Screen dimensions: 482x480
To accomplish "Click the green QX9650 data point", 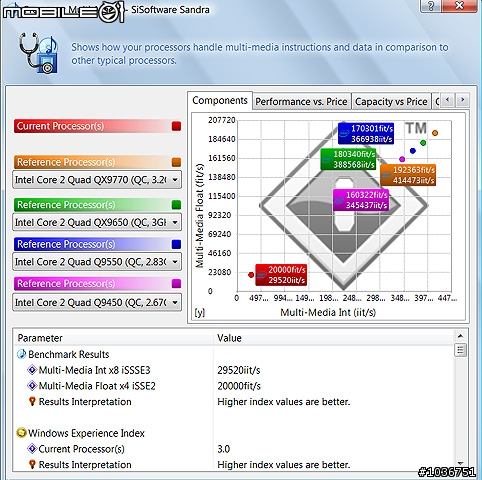I will [x=423, y=143].
